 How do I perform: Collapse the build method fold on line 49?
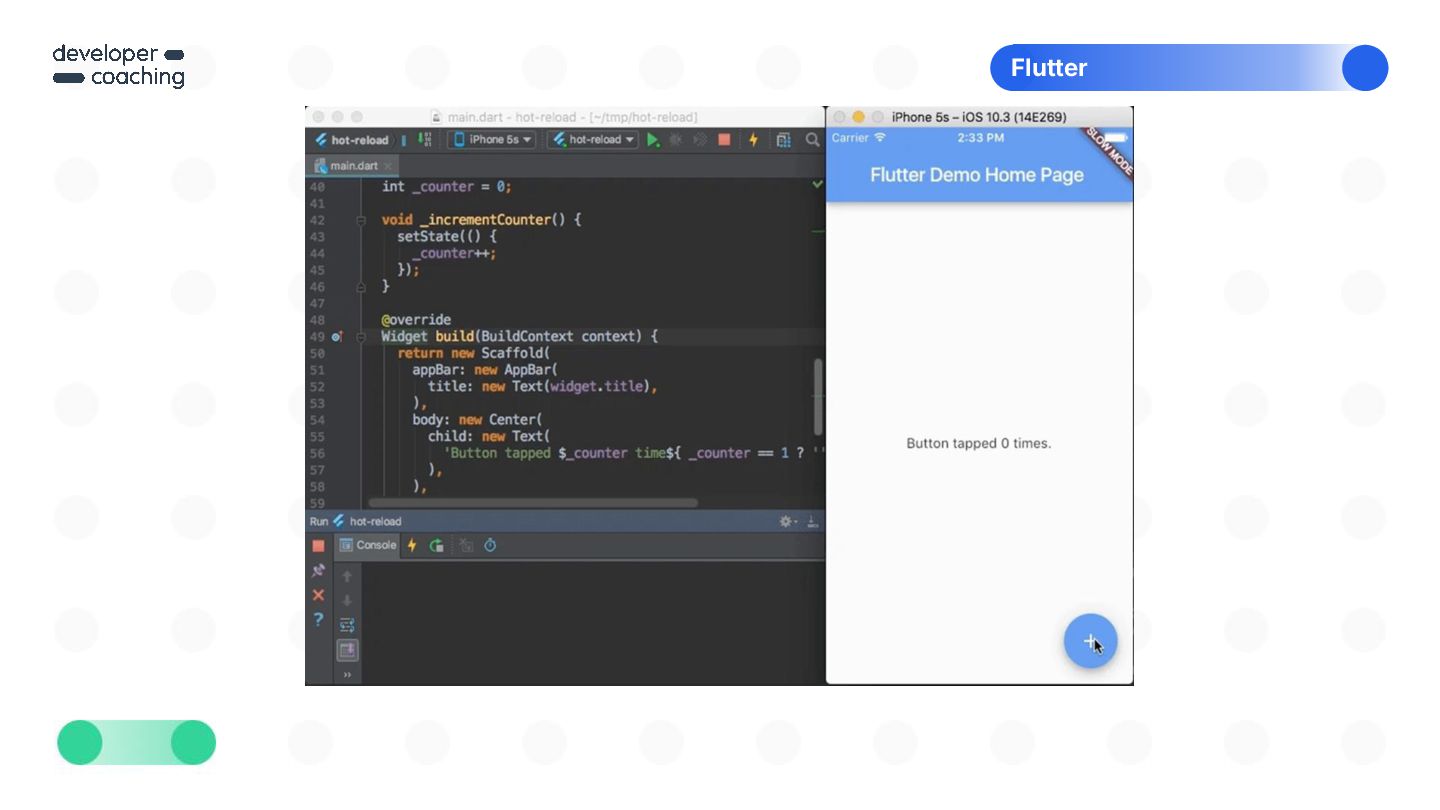click(x=361, y=337)
